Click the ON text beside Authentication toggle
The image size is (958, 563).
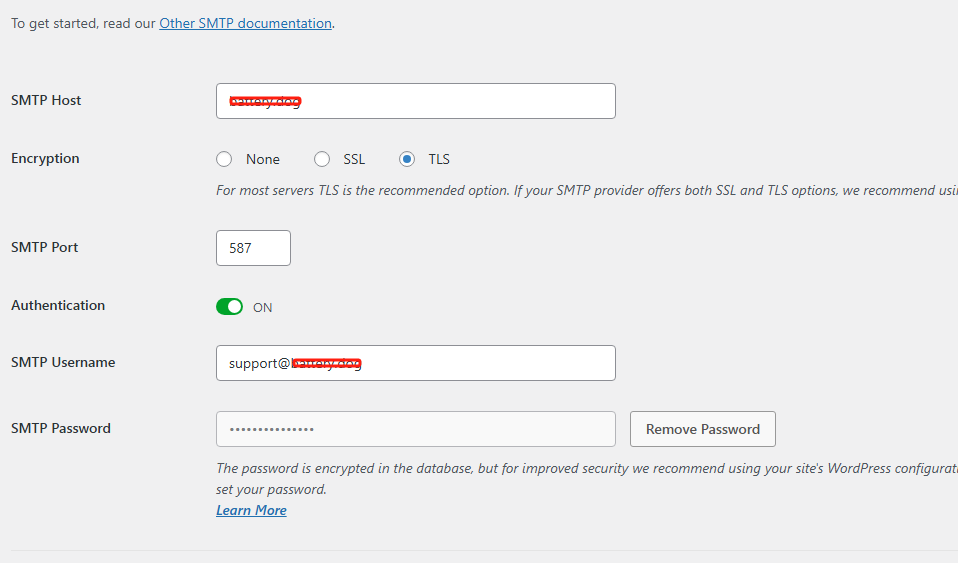pyautogui.click(x=262, y=308)
